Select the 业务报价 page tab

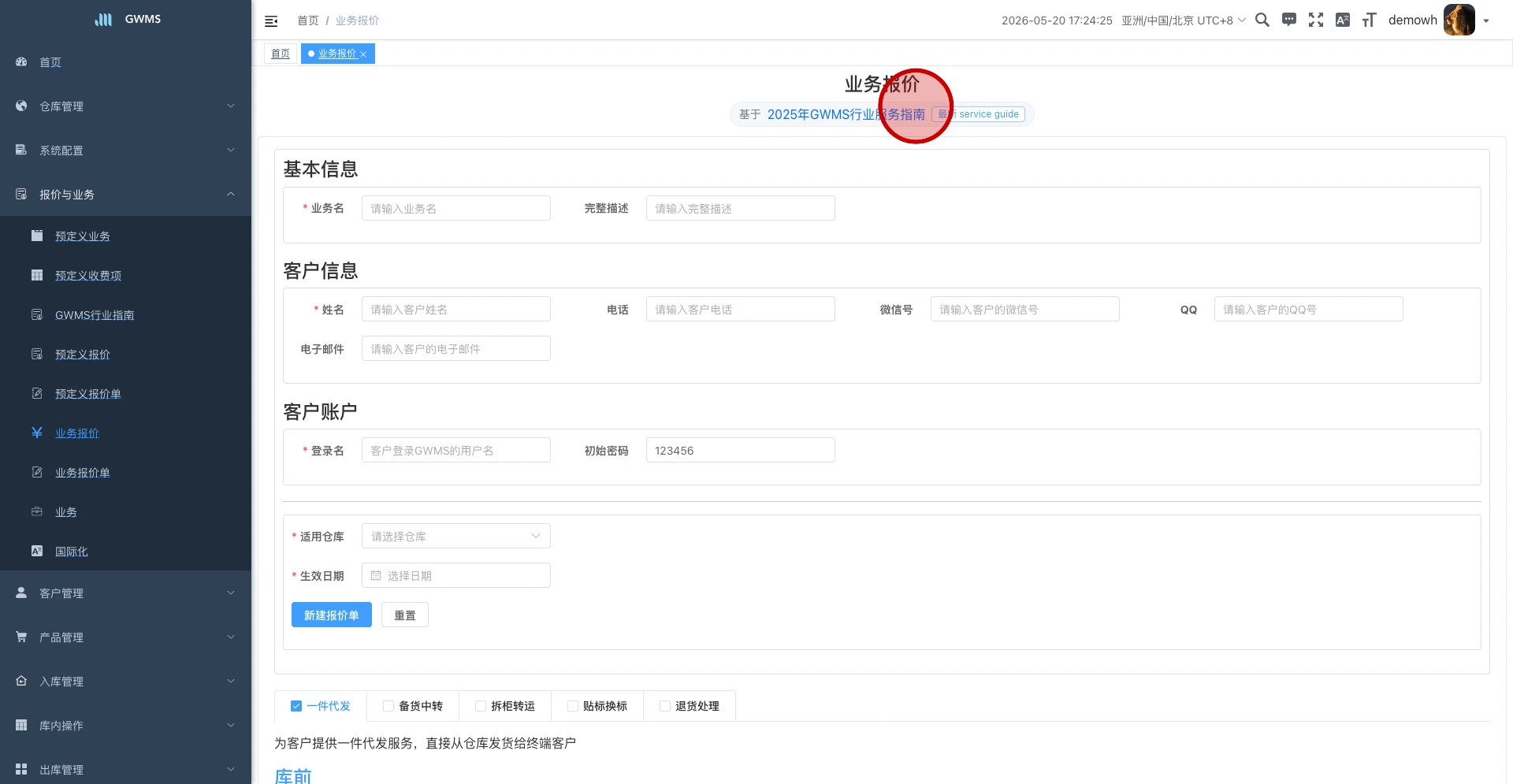[337, 54]
